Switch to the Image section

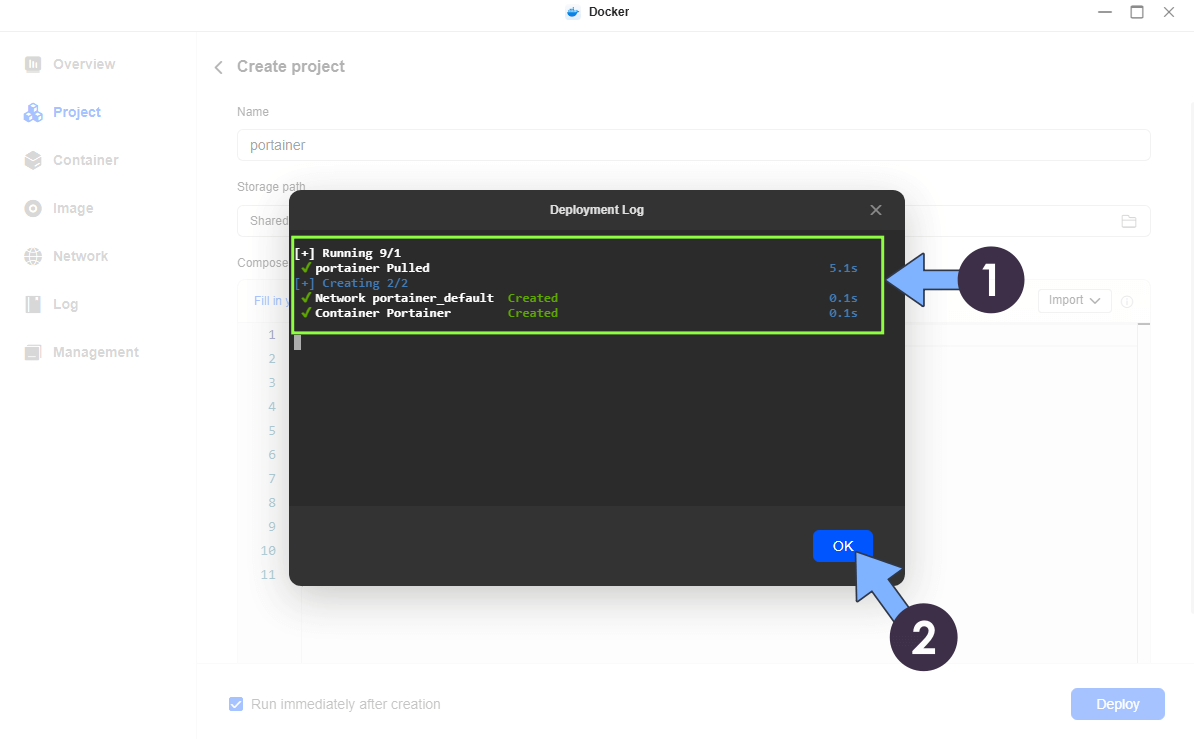71,208
